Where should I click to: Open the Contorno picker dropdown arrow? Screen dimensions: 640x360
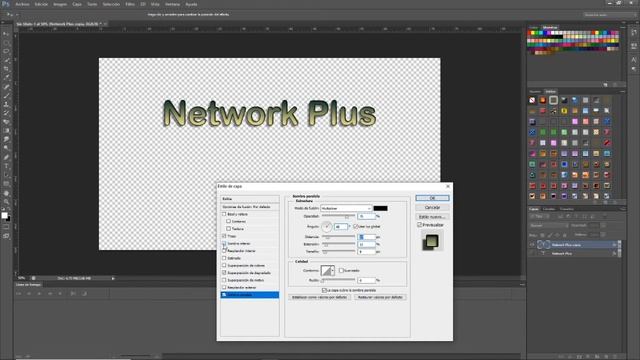tap(333, 270)
